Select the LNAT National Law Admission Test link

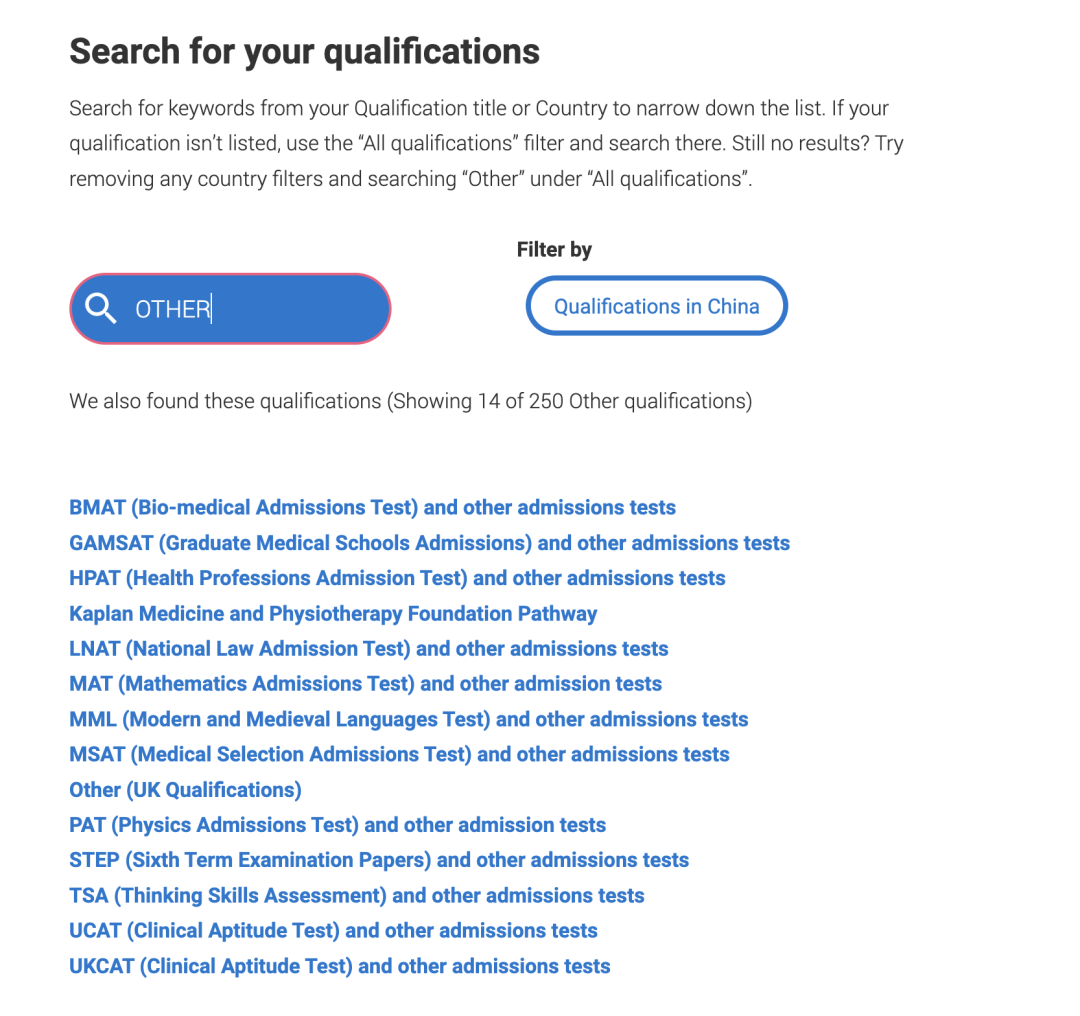pyautogui.click(x=369, y=649)
